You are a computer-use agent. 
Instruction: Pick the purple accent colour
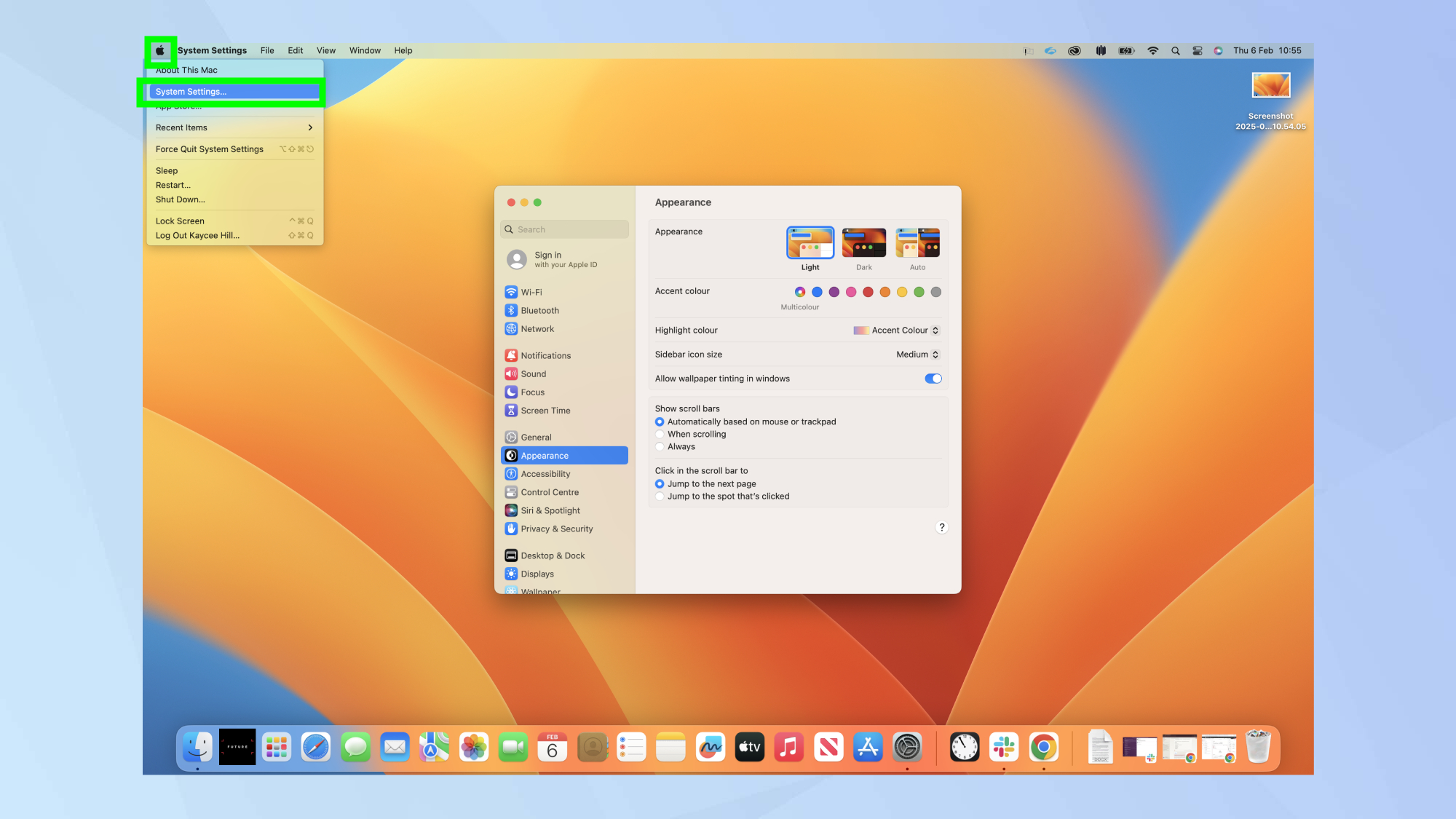pyautogui.click(x=834, y=292)
